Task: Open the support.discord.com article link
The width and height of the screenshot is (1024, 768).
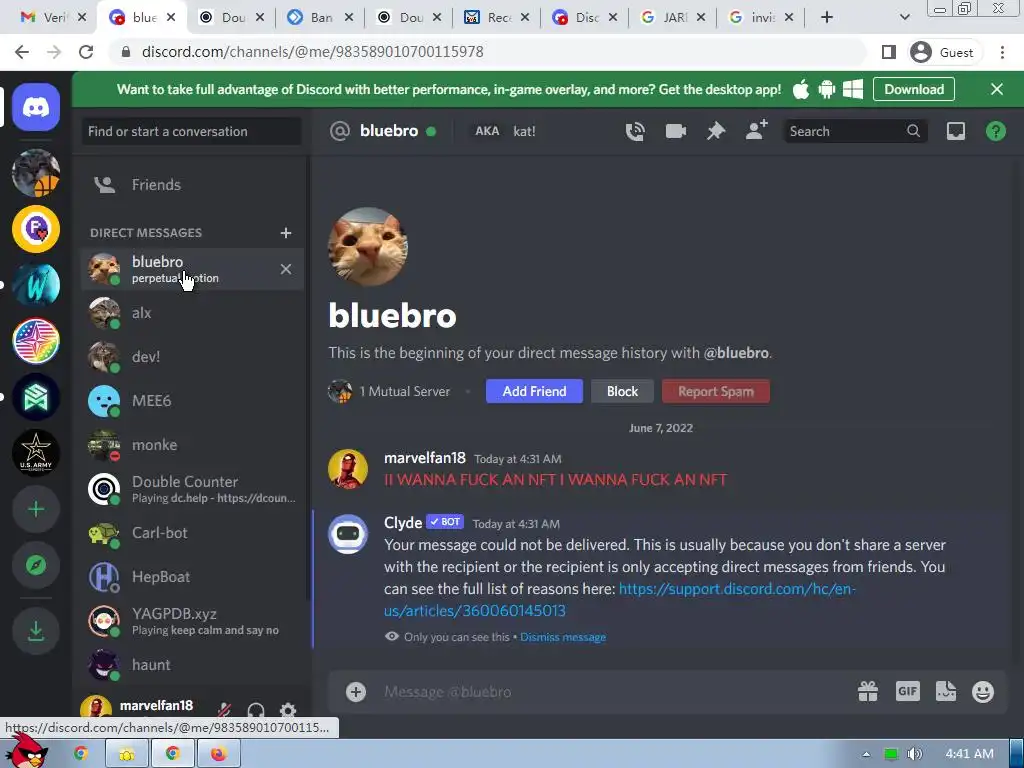Action: click(x=620, y=600)
